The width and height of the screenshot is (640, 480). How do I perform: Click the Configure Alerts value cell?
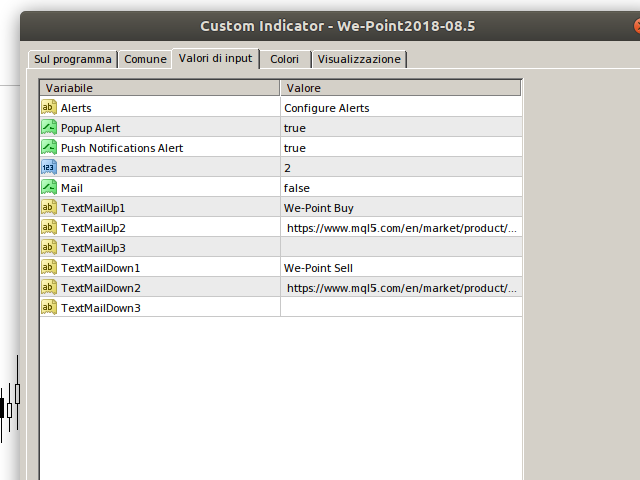click(401, 108)
